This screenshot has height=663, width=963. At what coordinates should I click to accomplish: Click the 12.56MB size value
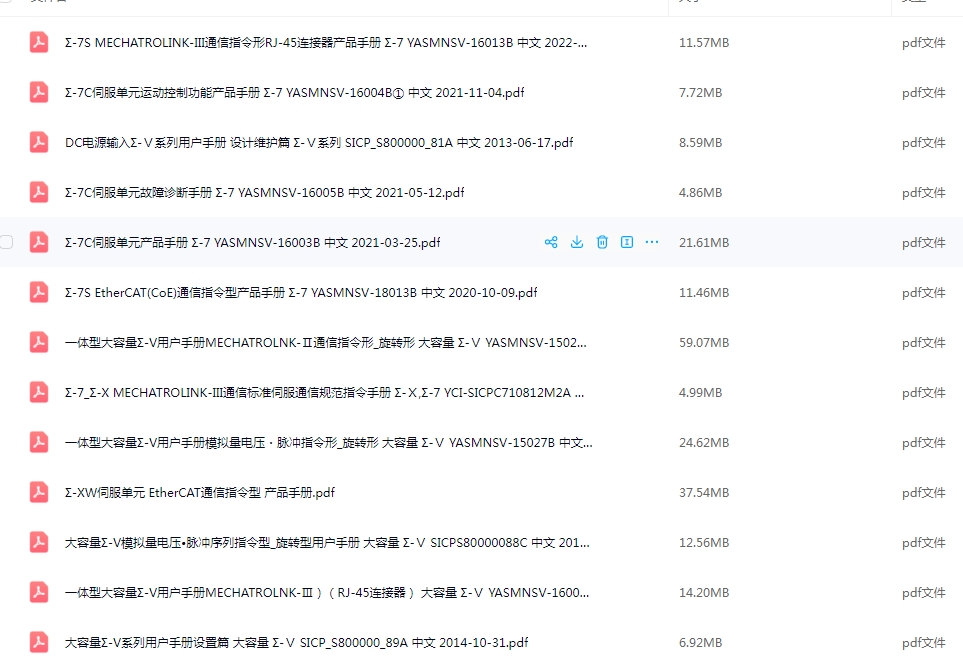click(704, 543)
